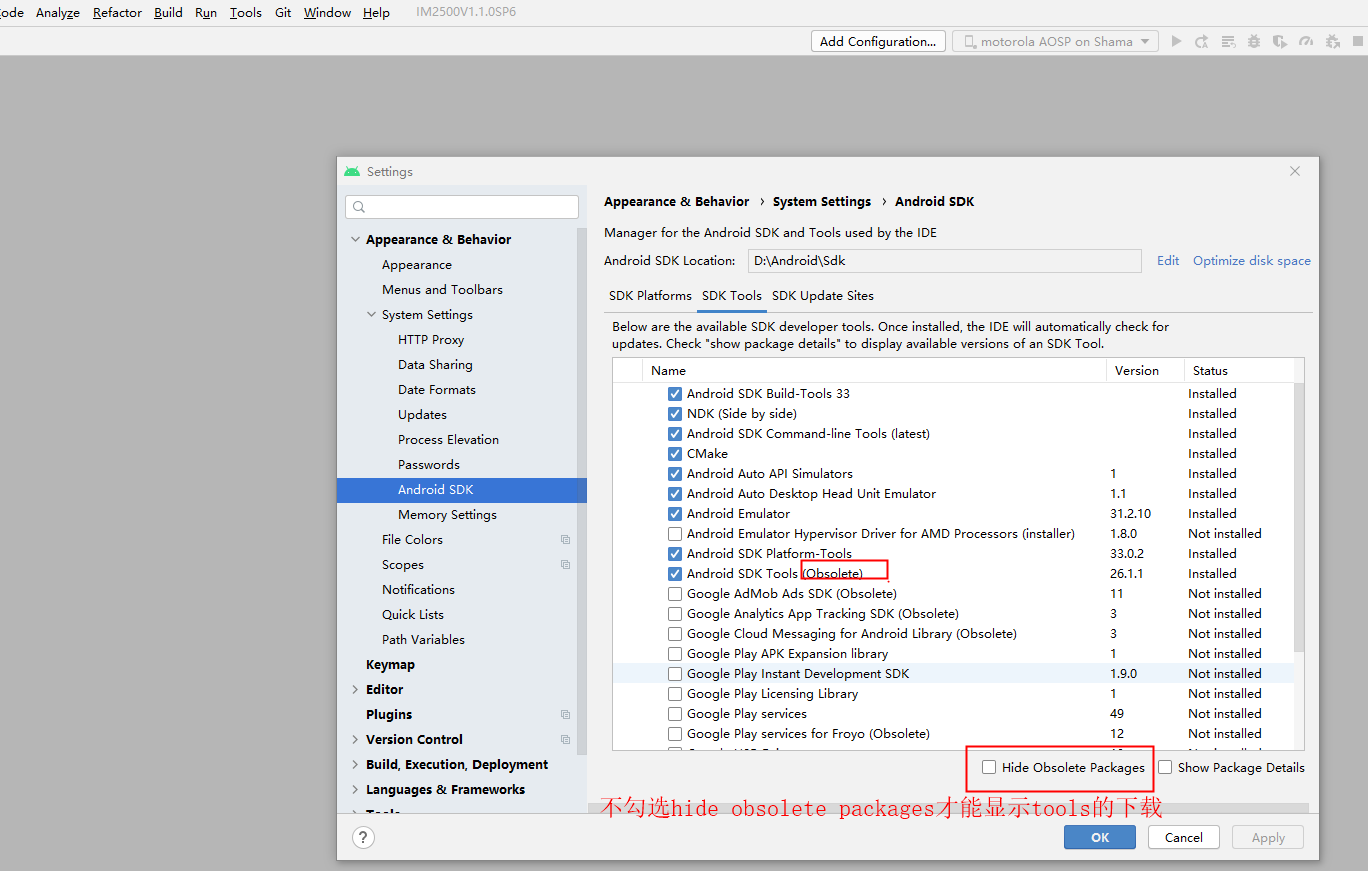Click the project-level icon beside Plugins
Image resolution: width=1368 pixels, height=871 pixels.
(566, 715)
